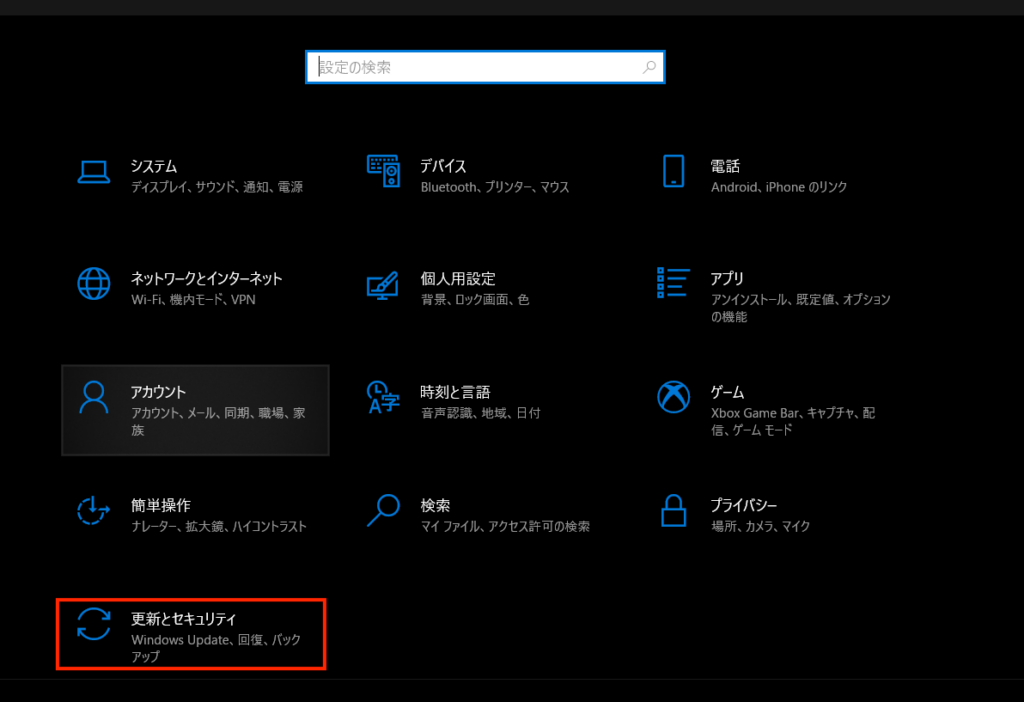Screen dimensions: 1024x702
Task: Select the システム category label
Action: [152, 166]
